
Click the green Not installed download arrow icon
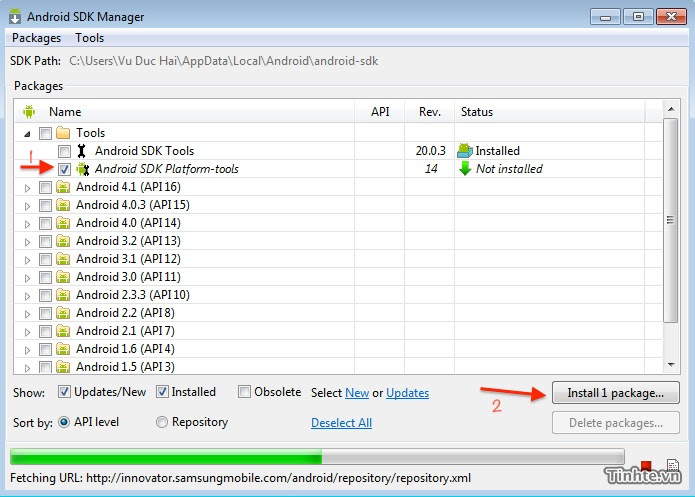pyautogui.click(x=465, y=168)
